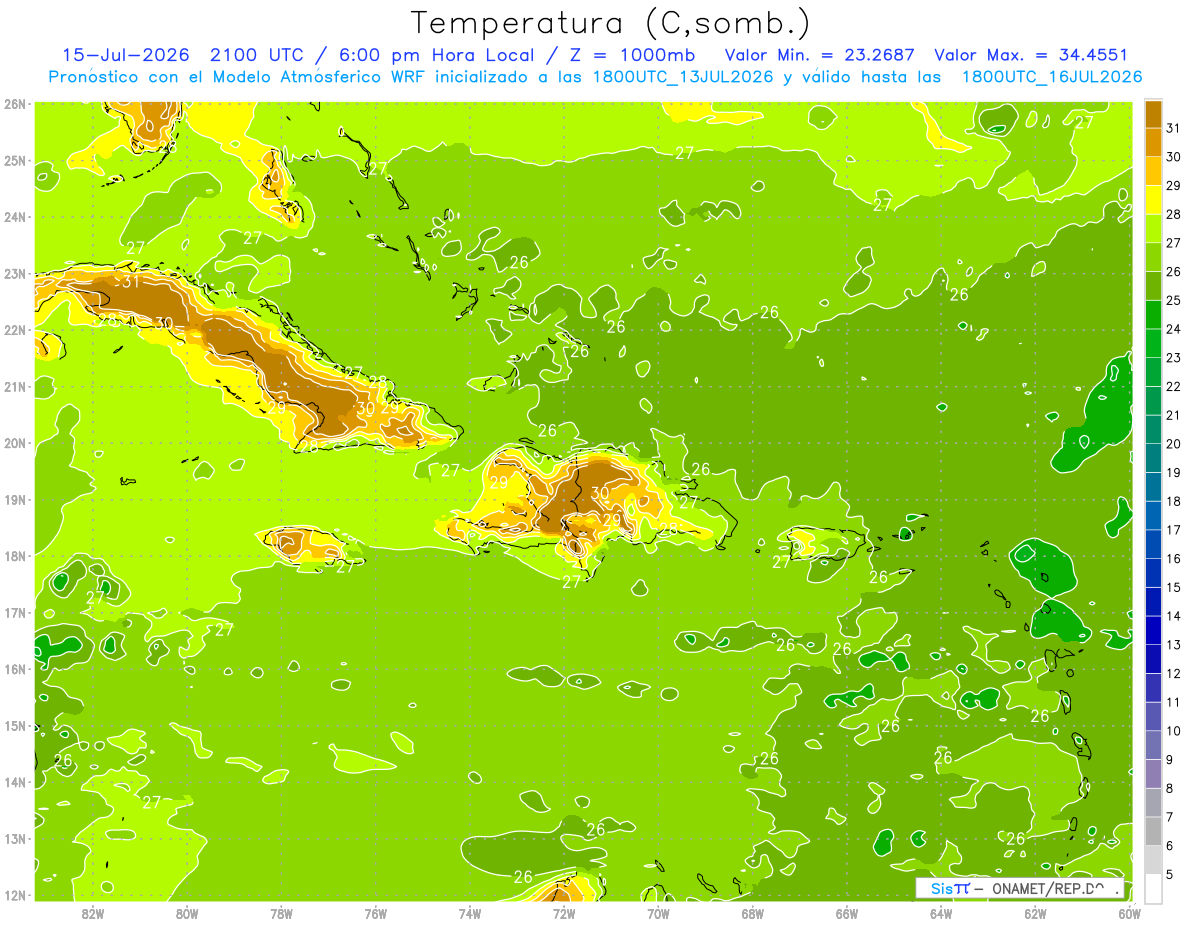Click the 22N latitude axis label

15,330
